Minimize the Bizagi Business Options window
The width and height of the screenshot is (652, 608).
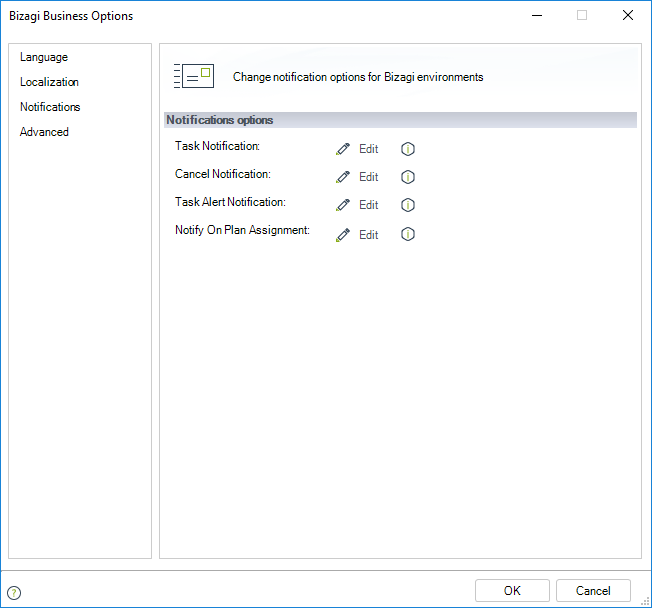[x=537, y=15]
